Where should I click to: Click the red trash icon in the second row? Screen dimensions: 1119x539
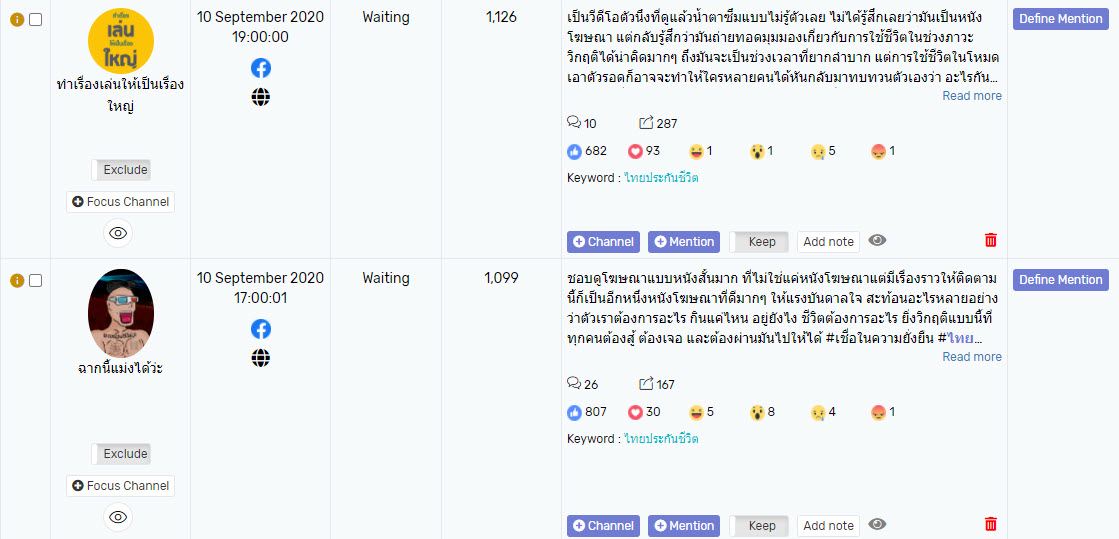990,524
